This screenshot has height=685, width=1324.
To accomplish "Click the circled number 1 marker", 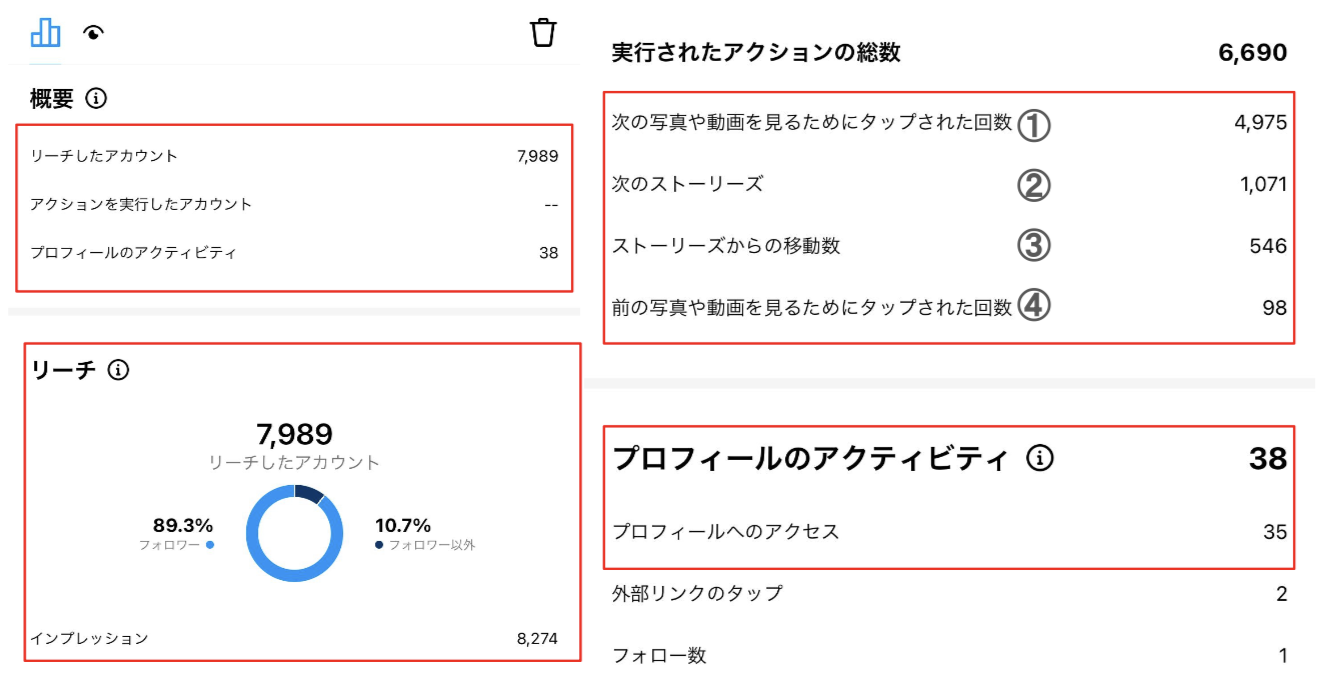I will click(1034, 124).
